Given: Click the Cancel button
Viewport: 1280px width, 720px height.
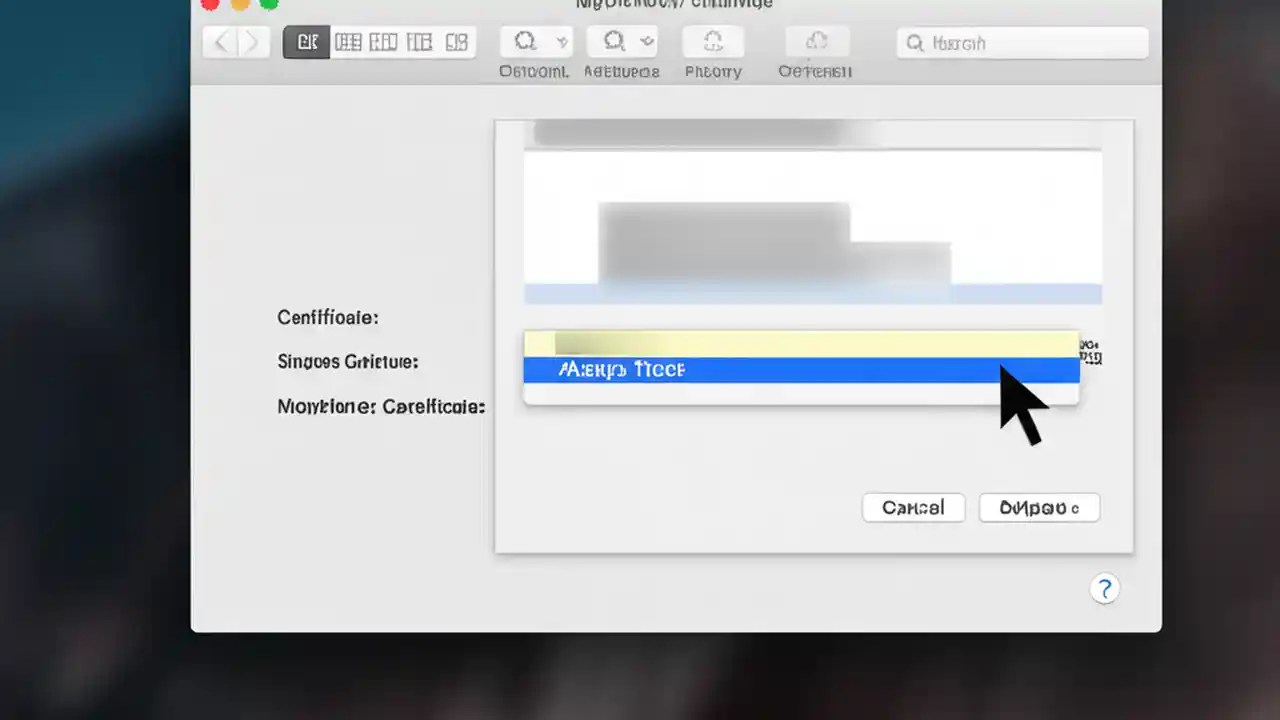Looking at the screenshot, I should coord(912,508).
